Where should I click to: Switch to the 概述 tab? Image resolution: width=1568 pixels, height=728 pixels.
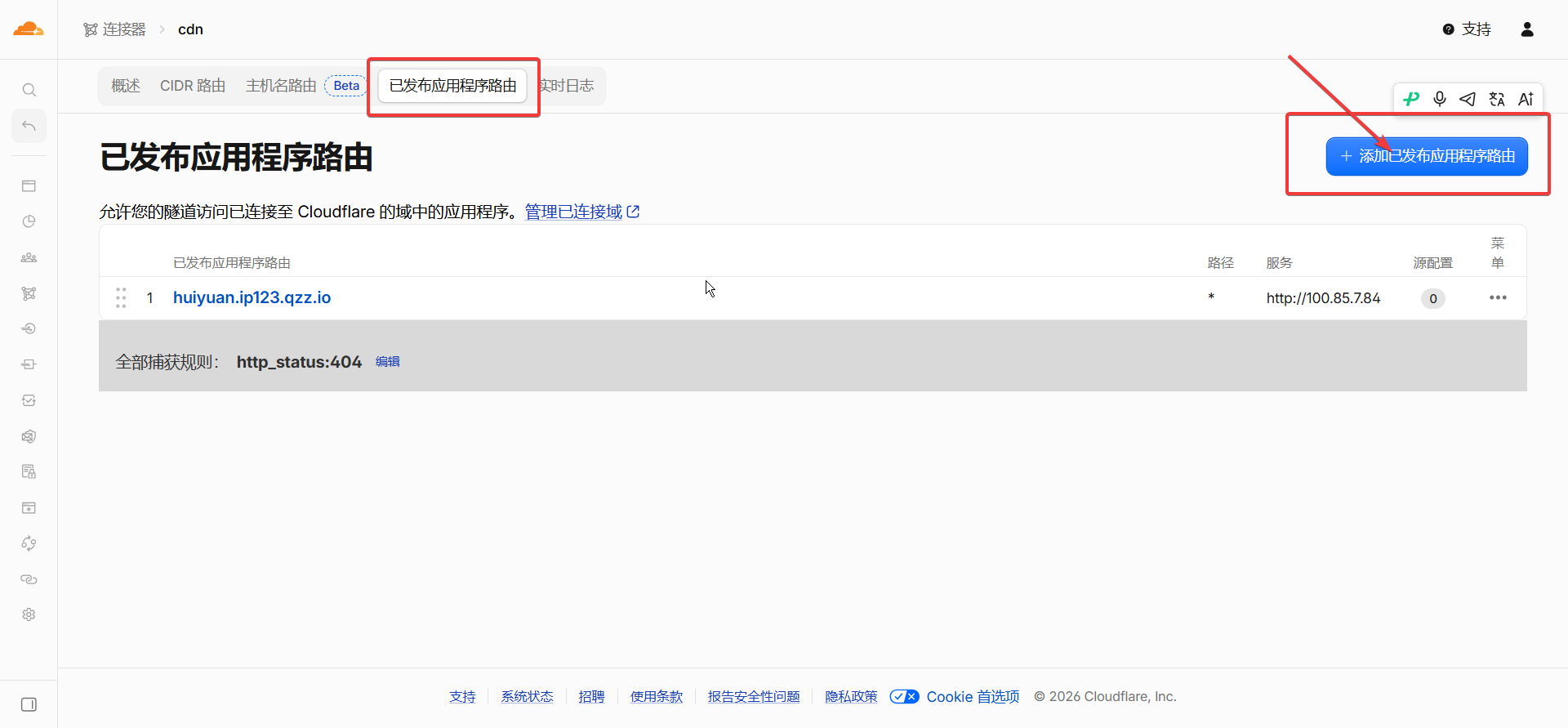pos(126,86)
